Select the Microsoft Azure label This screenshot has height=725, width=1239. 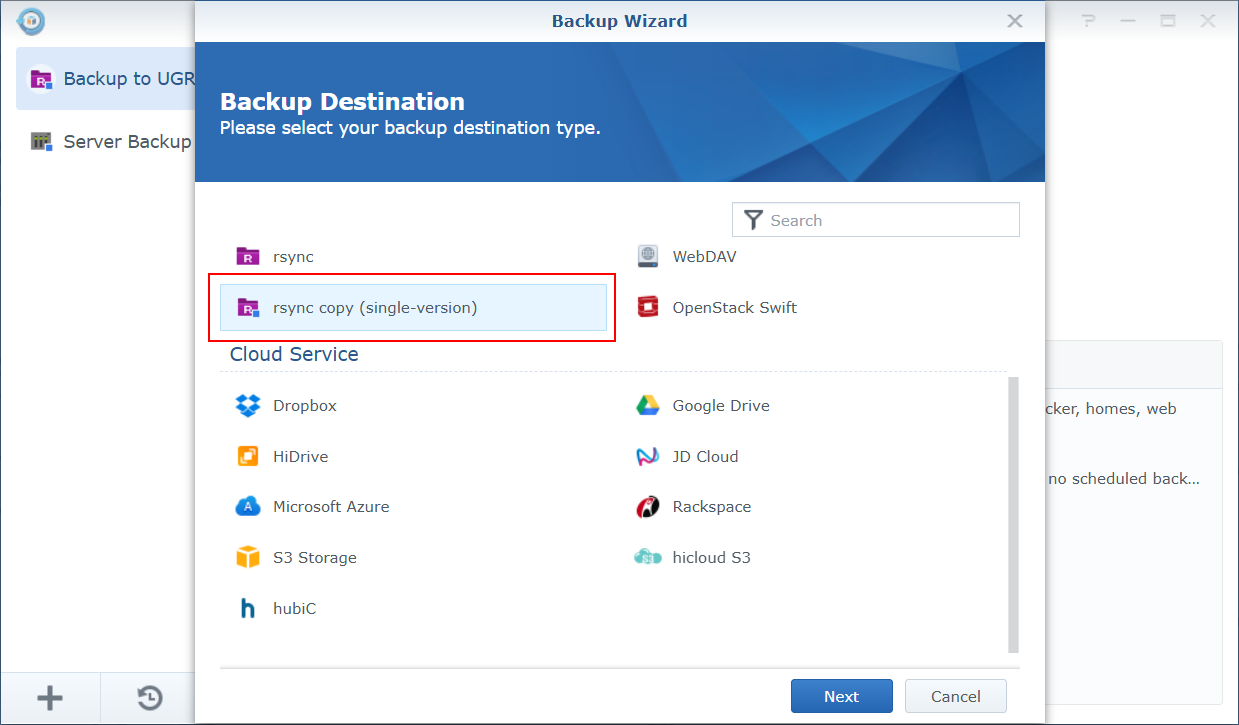pyautogui.click(x=331, y=507)
